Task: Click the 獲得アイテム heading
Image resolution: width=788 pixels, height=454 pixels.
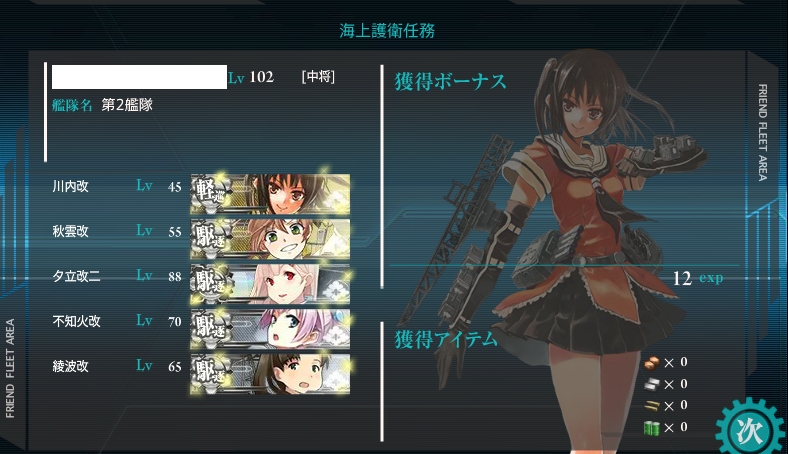Action: pos(446,339)
